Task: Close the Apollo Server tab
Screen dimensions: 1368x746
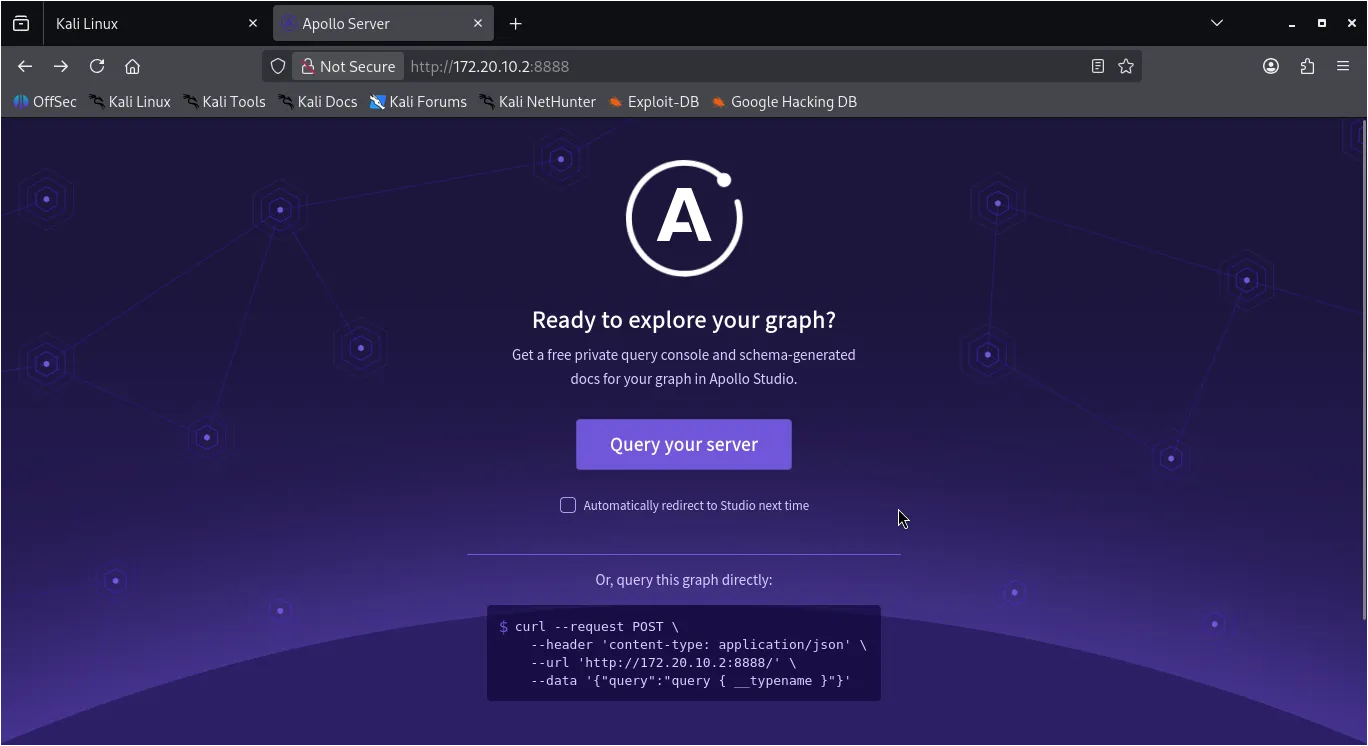Action: point(478,23)
